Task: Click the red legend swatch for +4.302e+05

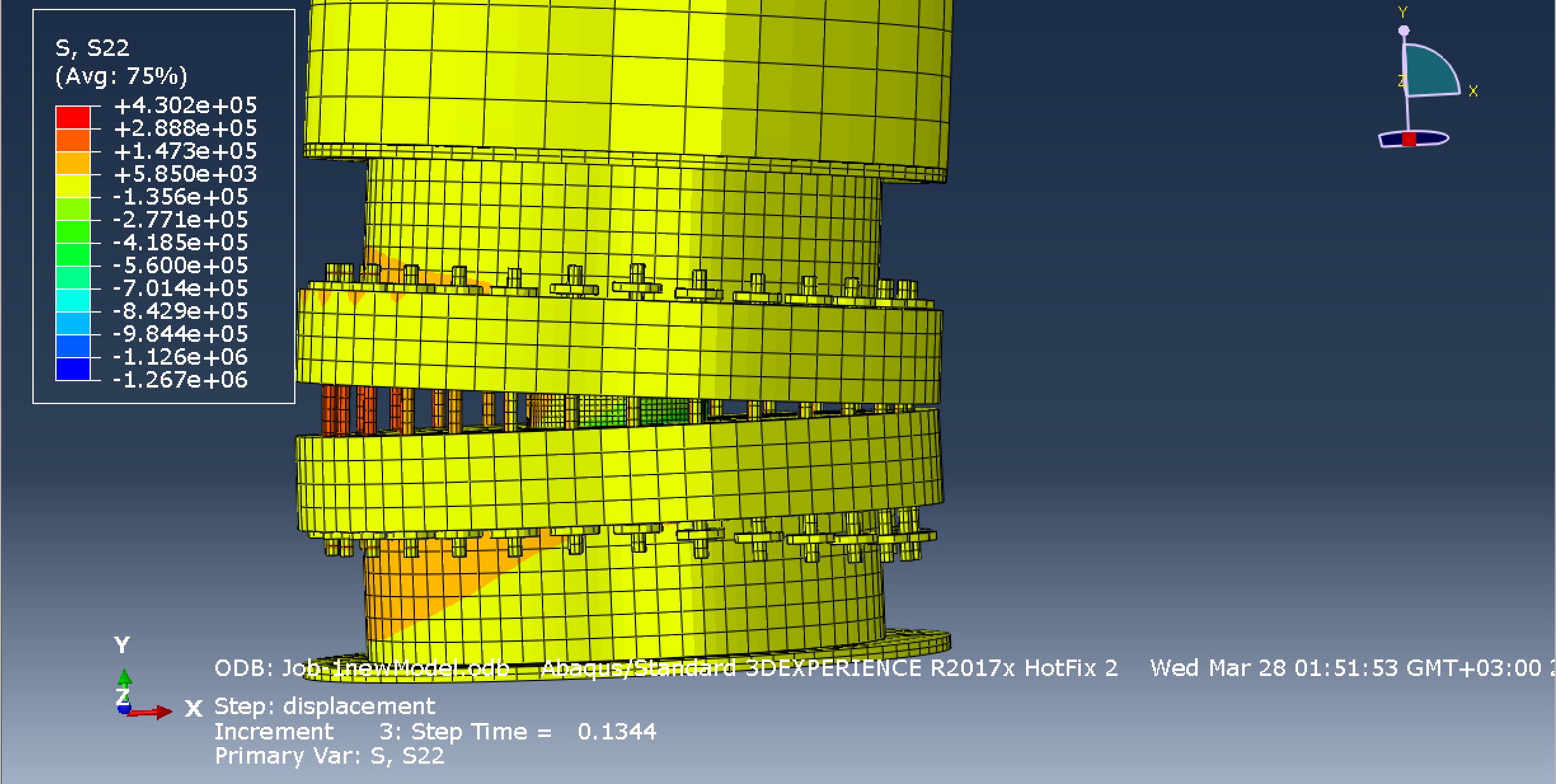Action: 73,118
